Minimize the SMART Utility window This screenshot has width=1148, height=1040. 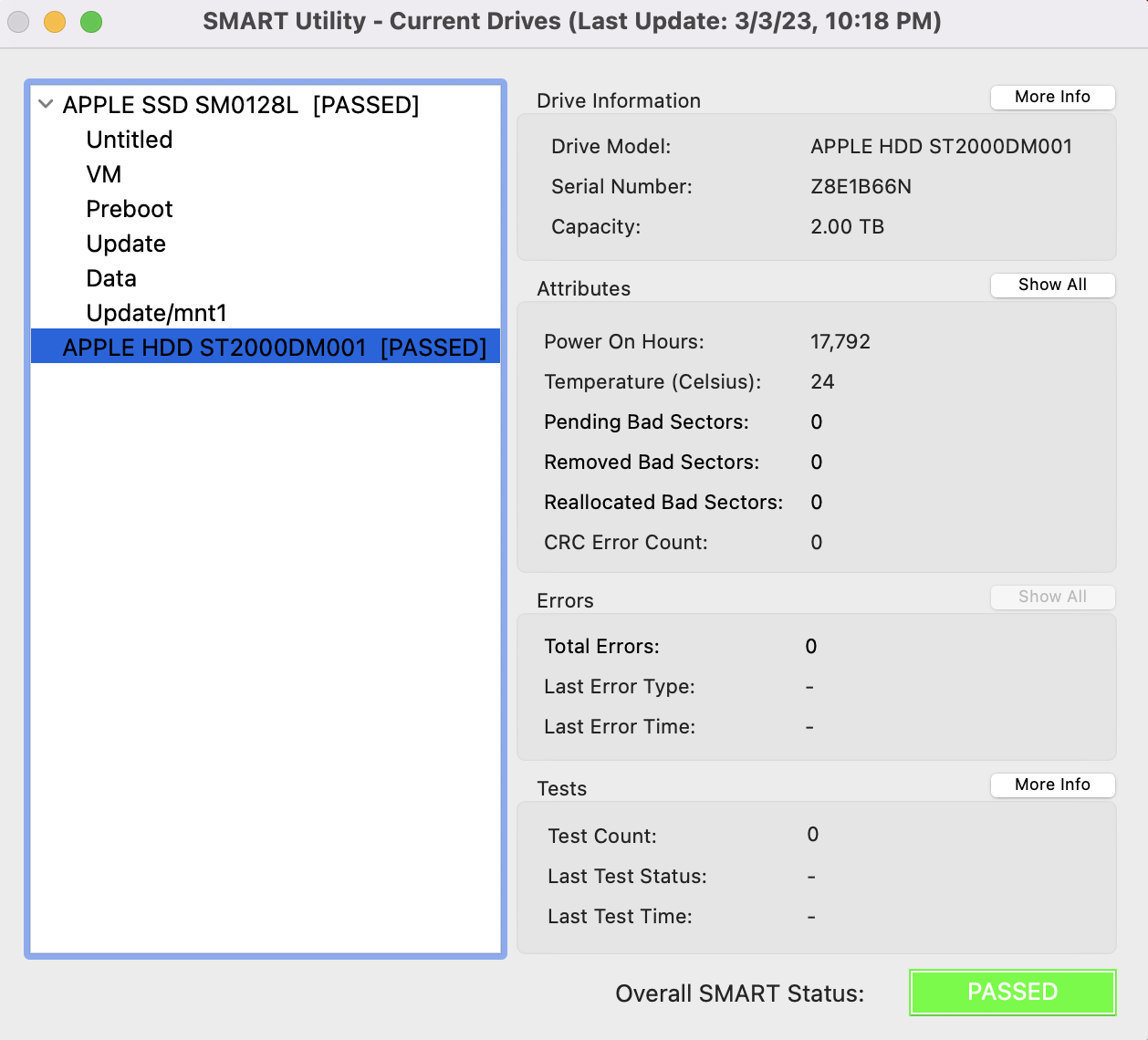coord(55,22)
